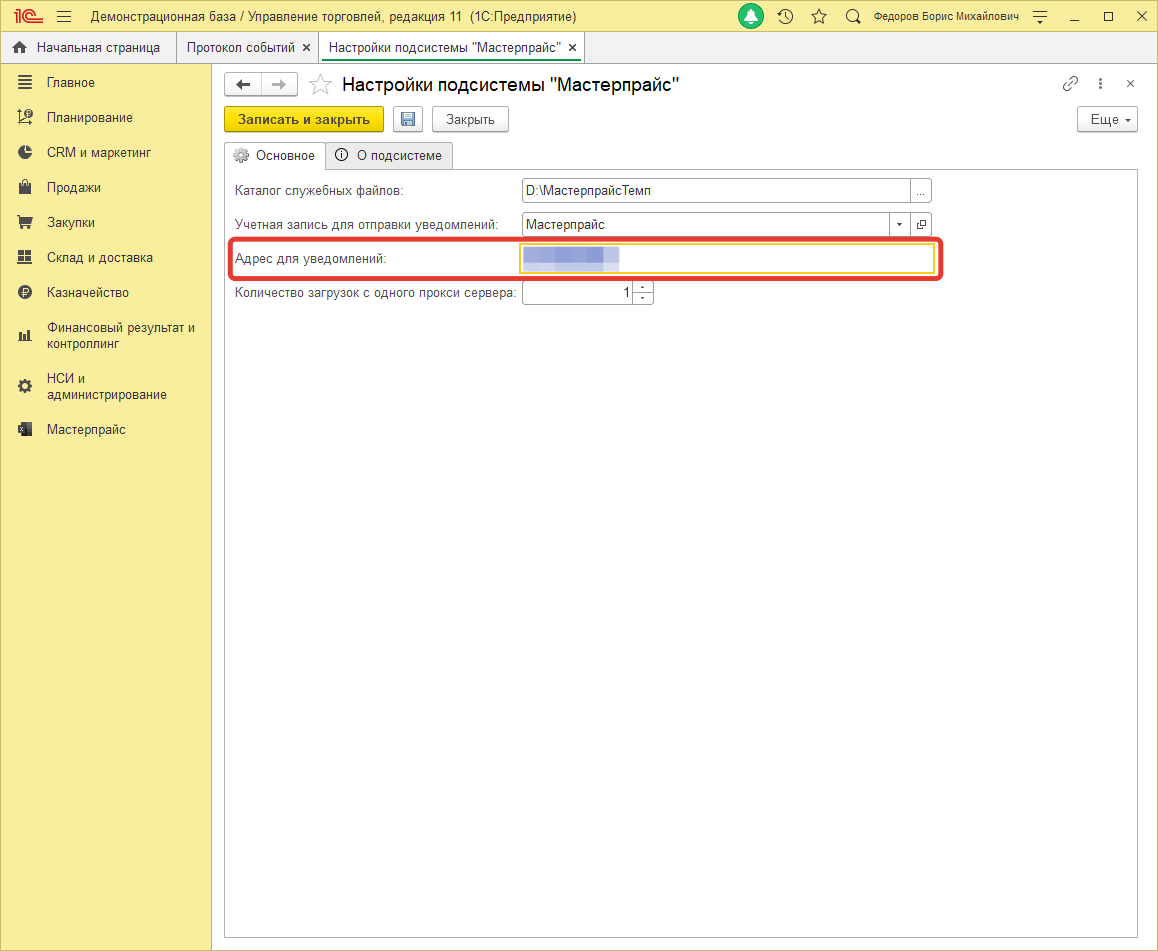
Task: Click the Адрес для уведомлений field
Action: coord(727,259)
